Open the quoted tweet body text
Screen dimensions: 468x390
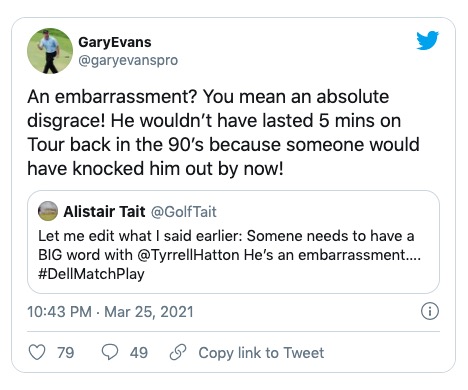(x=229, y=255)
